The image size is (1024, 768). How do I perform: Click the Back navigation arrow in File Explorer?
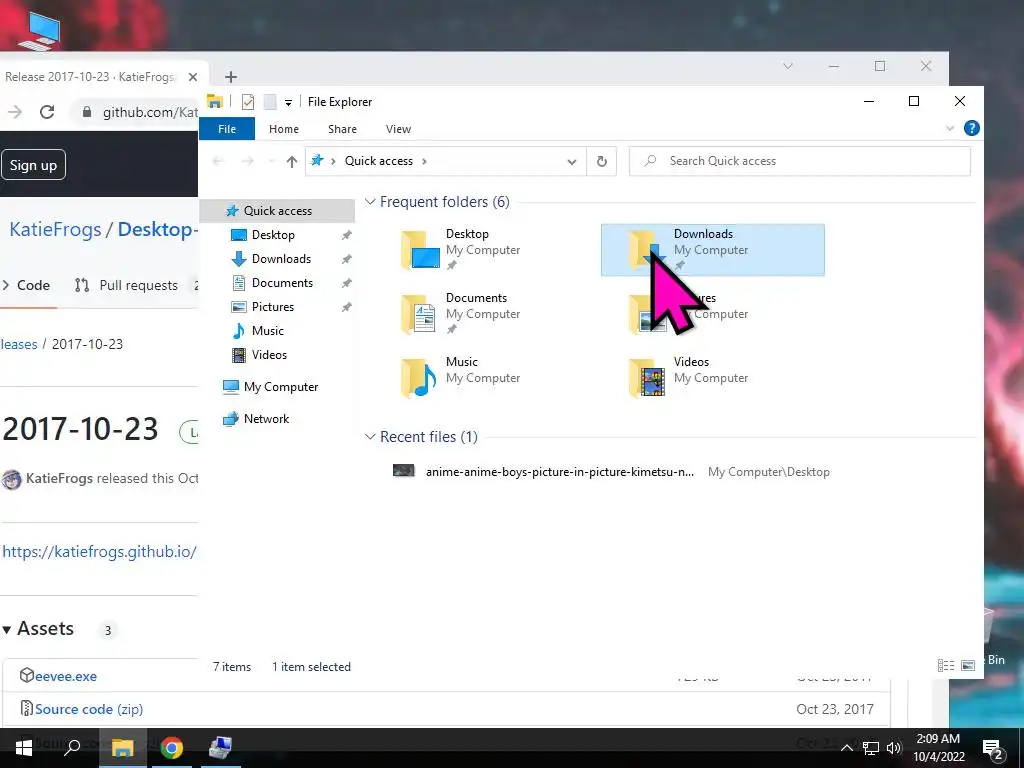pos(218,161)
